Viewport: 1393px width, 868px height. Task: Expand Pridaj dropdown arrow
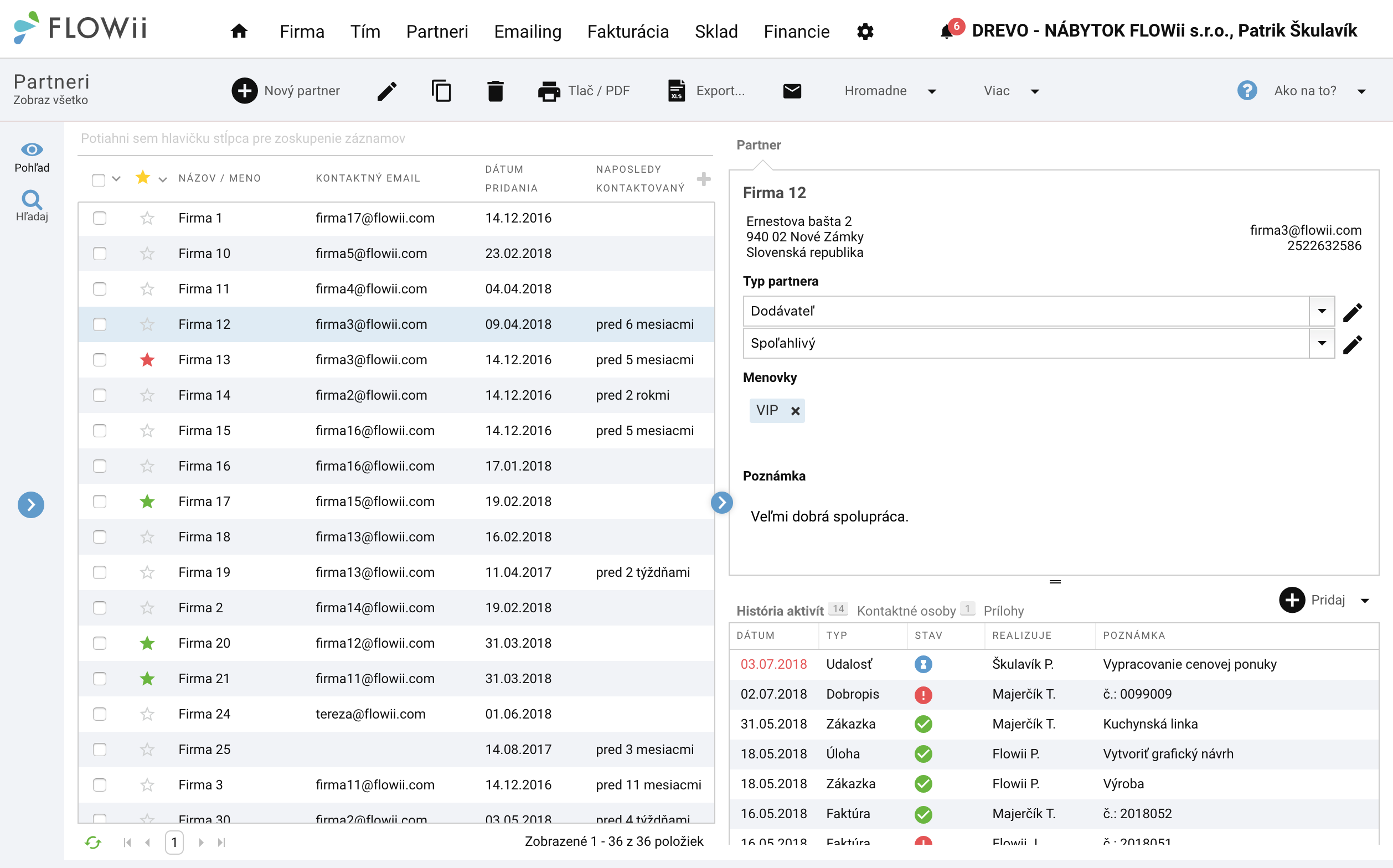click(1365, 601)
